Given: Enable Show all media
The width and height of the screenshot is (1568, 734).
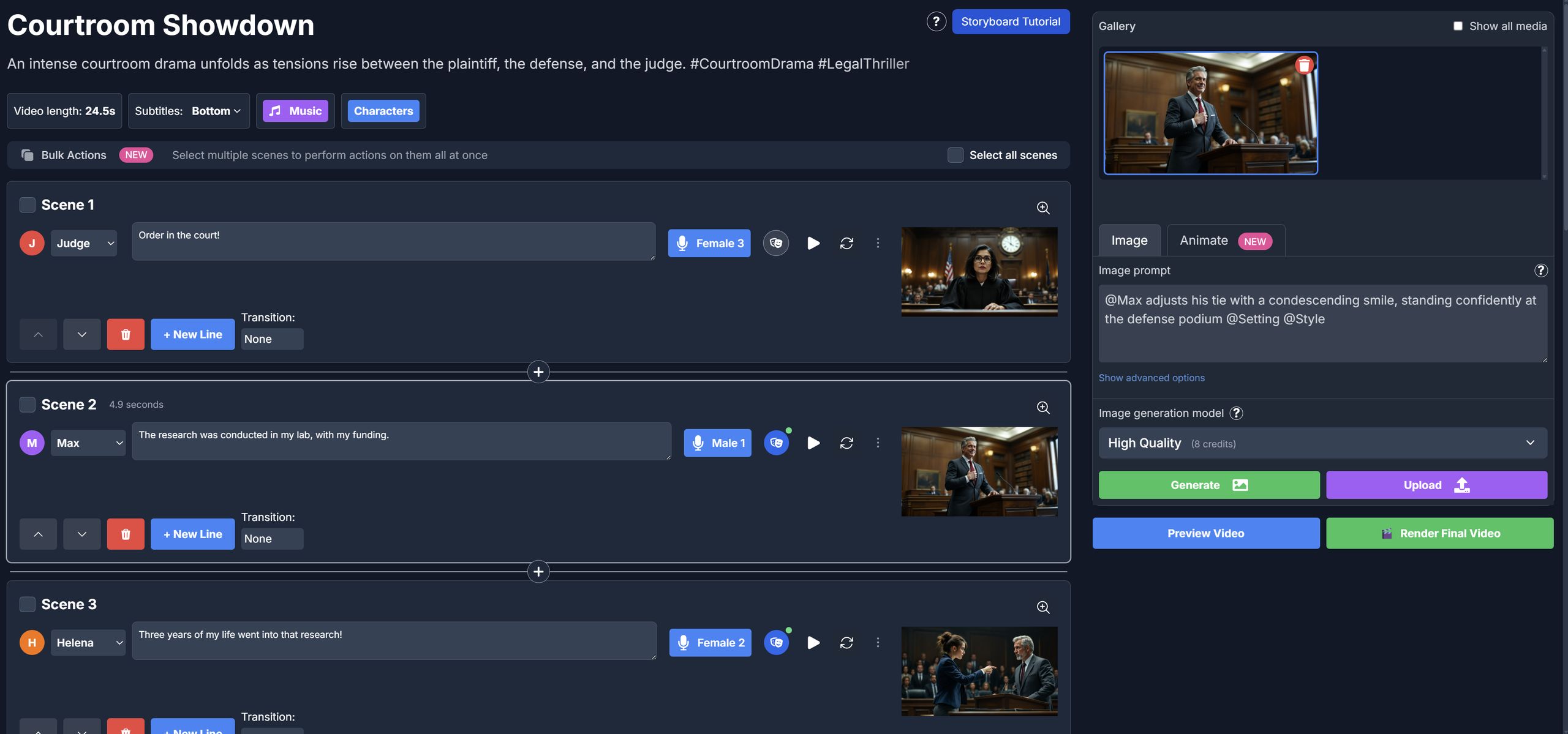Looking at the screenshot, I should click(1458, 26).
